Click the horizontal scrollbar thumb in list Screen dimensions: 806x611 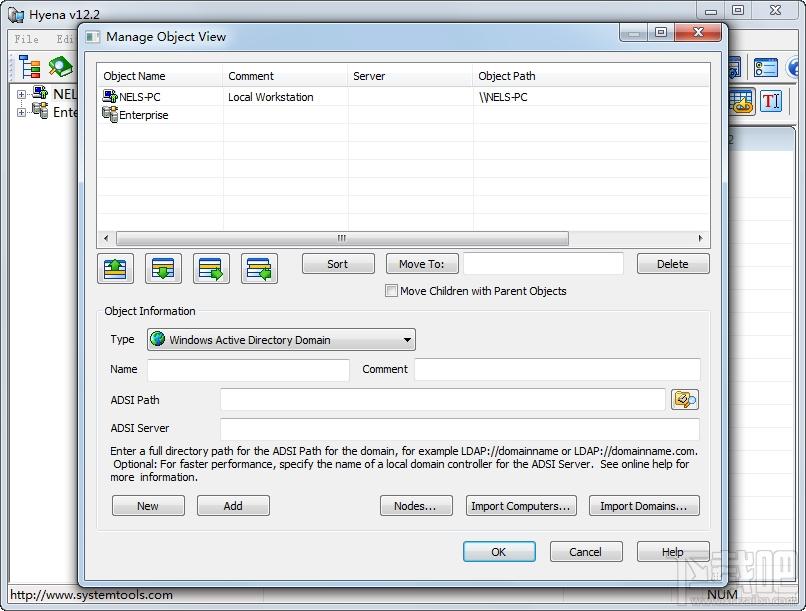tap(342, 238)
